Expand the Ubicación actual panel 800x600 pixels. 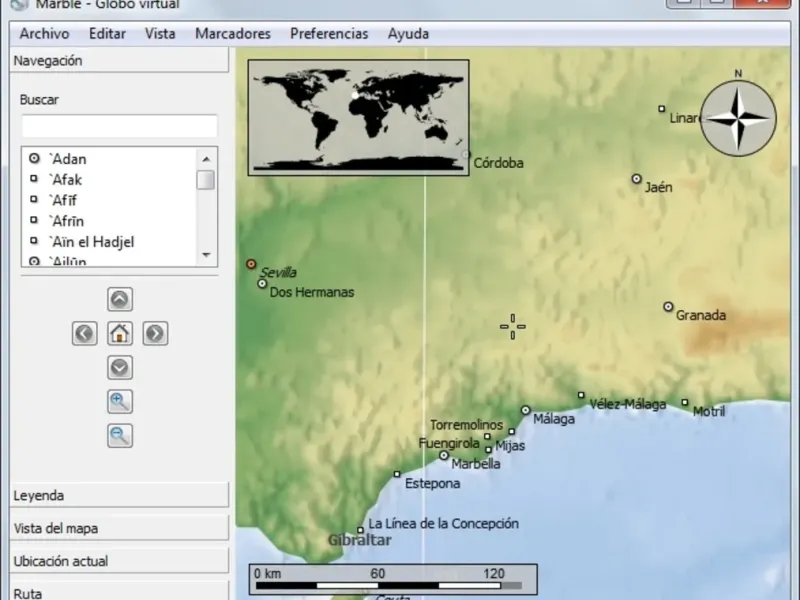tap(119, 561)
